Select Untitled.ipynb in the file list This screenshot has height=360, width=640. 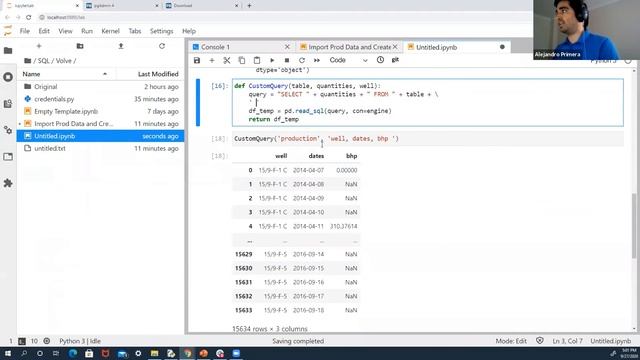click(100, 136)
